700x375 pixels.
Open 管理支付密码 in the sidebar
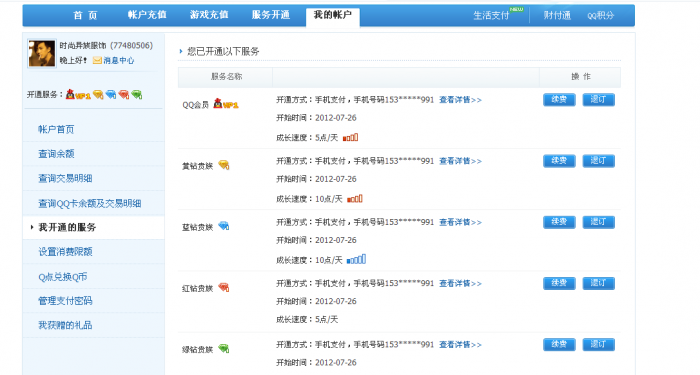point(65,301)
